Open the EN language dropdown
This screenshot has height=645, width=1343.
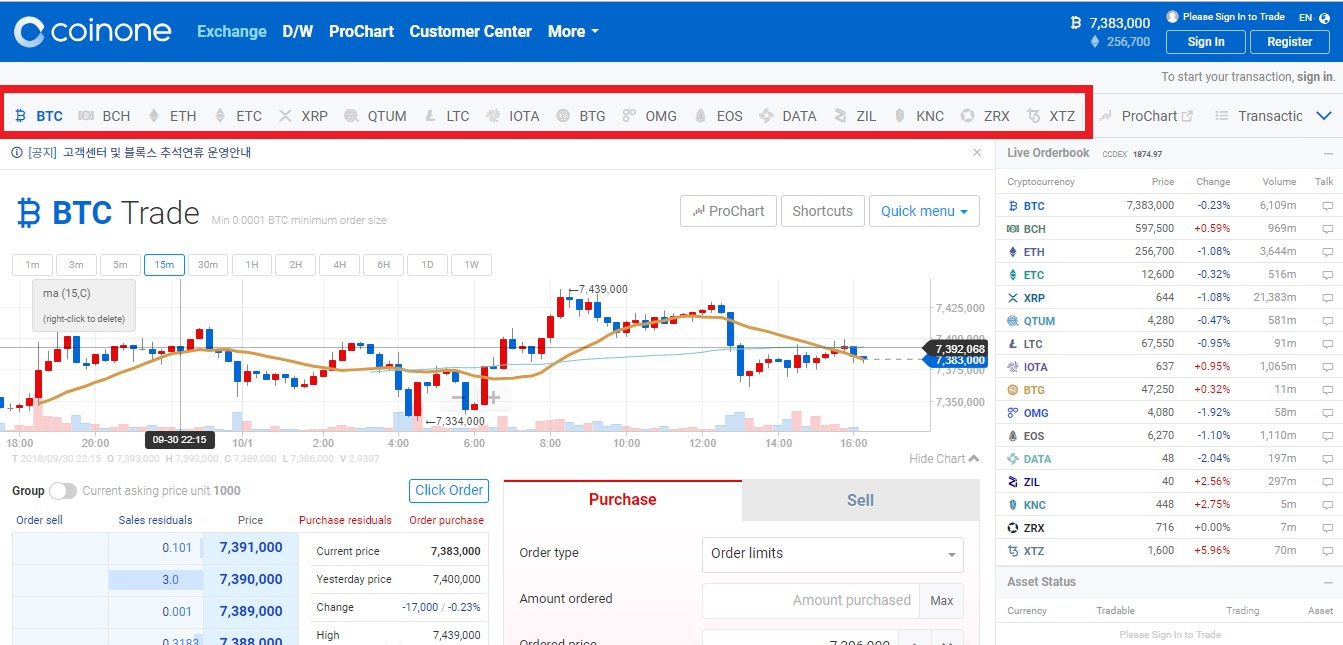(1313, 17)
